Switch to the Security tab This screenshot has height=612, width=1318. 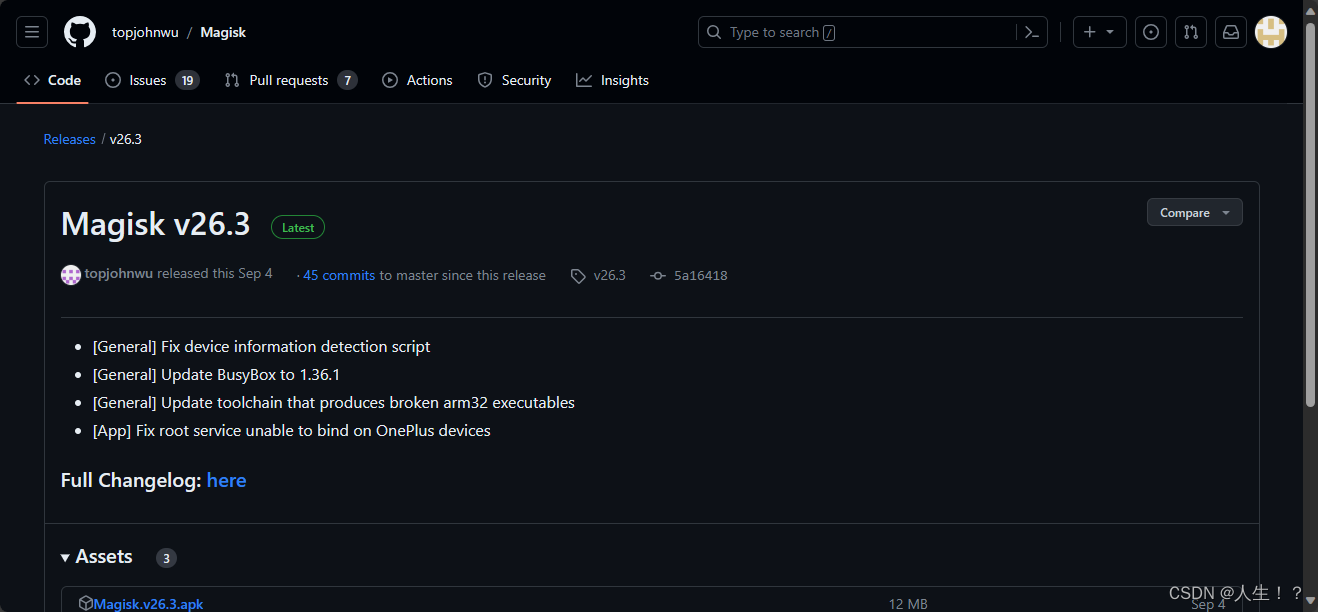[x=514, y=80]
